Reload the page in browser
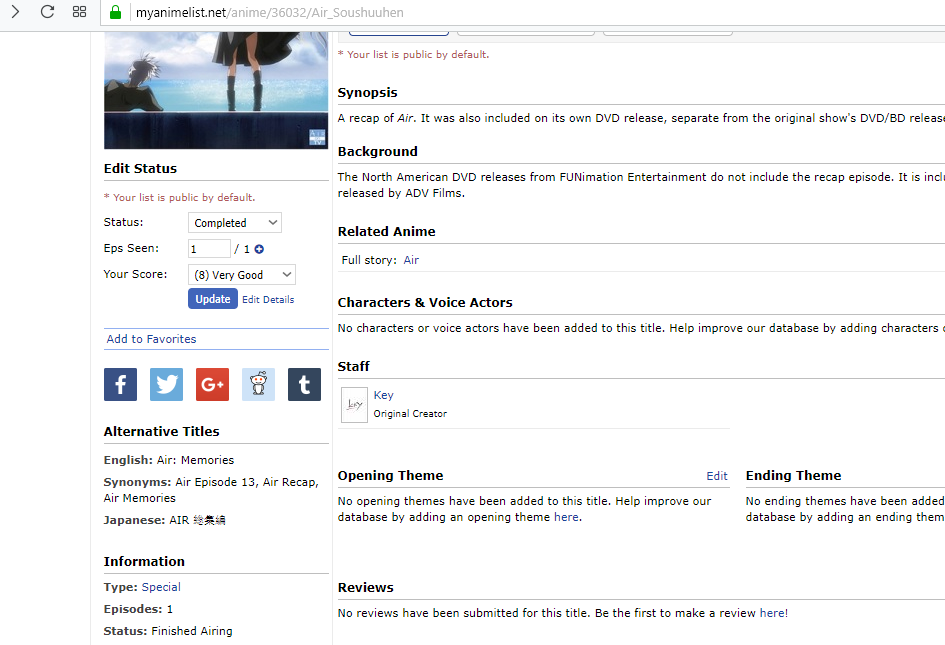Screen dimensions: 945x645 (47, 12)
